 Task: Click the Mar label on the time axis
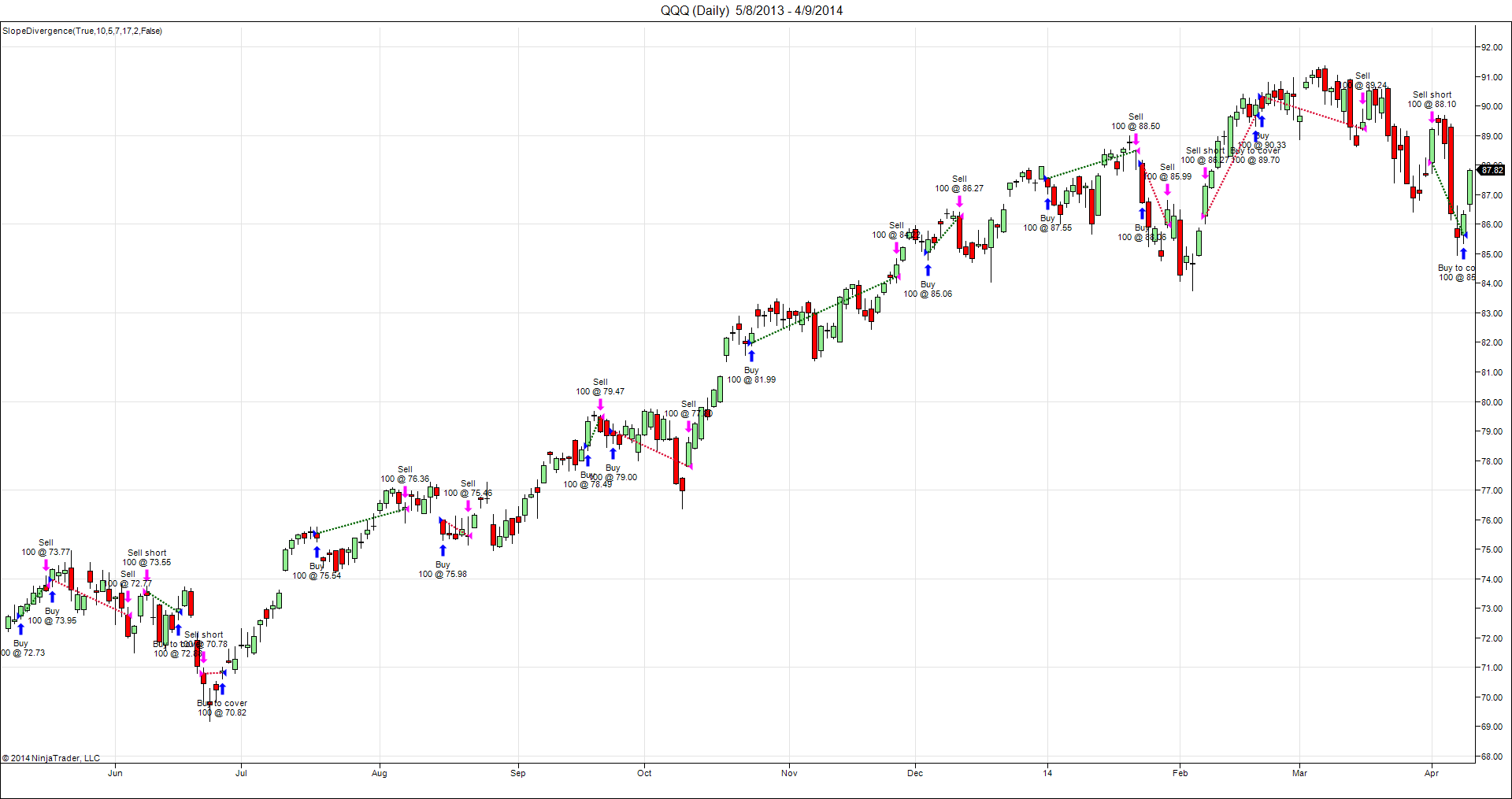(x=1299, y=773)
